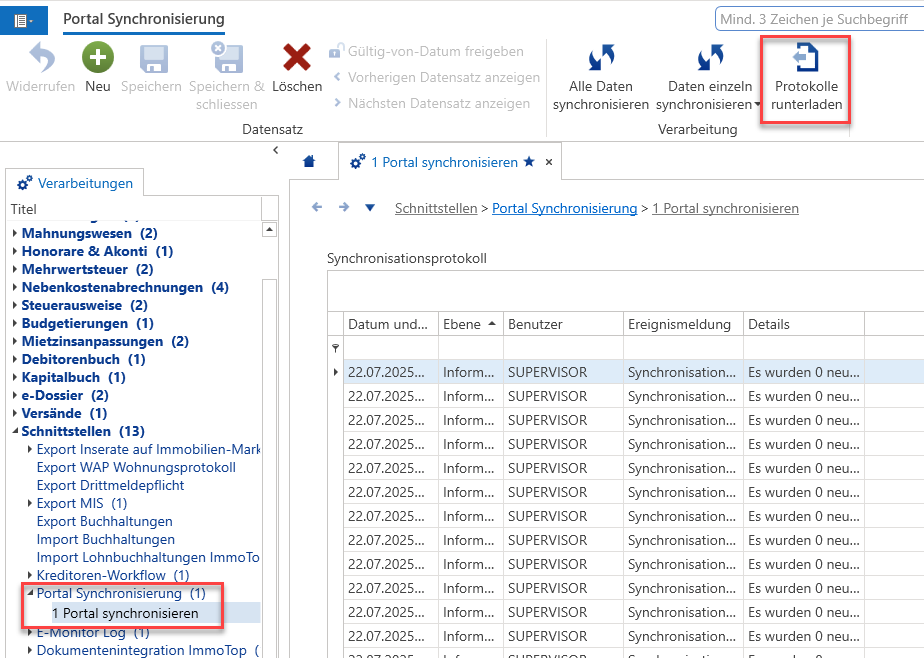Click the Schnittstellen breadcrumb link
This screenshot has width=924, height=658.
(436, 209)
